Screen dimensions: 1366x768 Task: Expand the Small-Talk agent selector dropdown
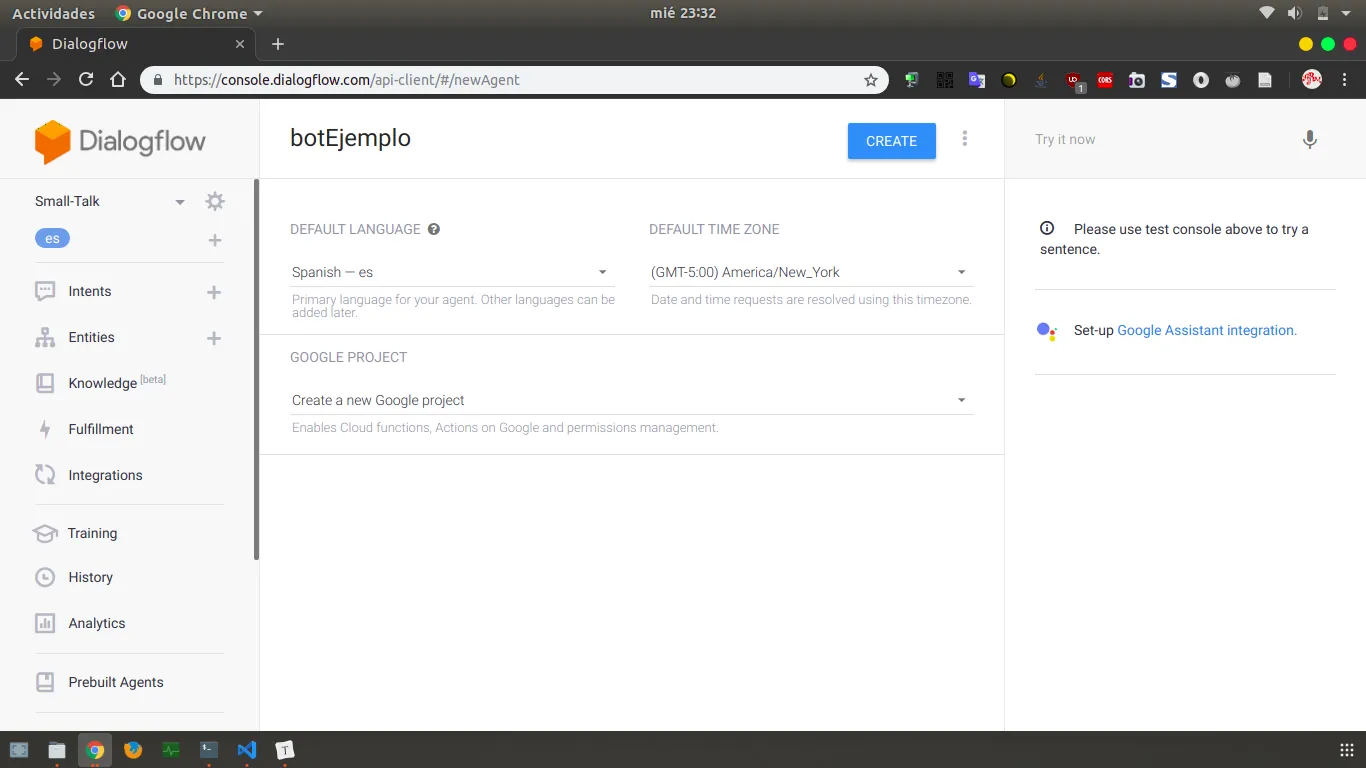[180, 202]
